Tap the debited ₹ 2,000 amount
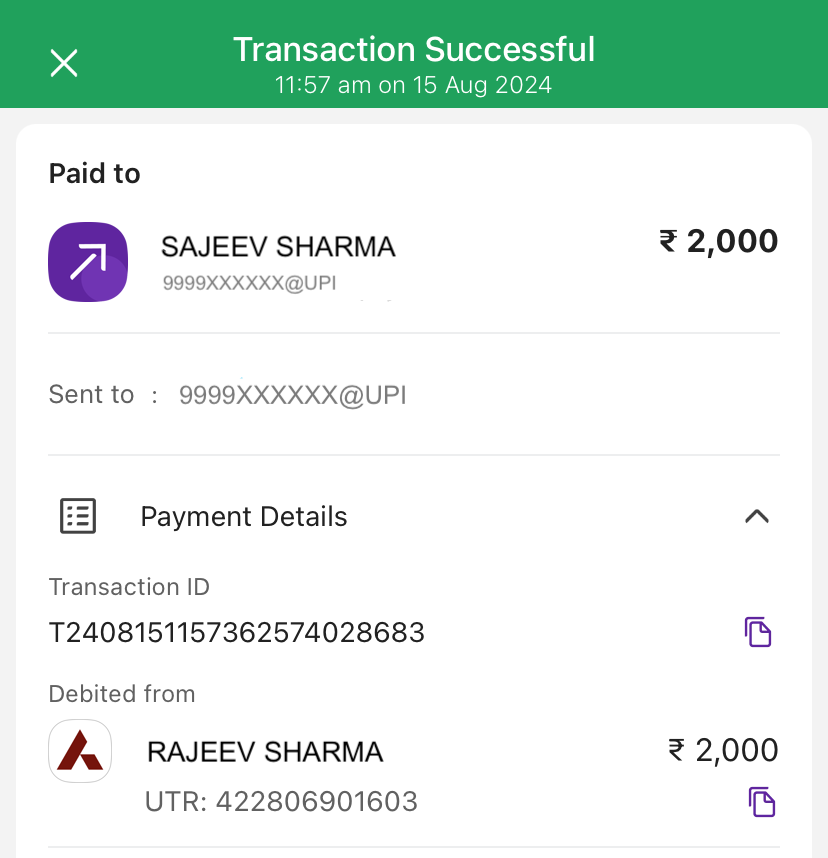The width and height of the screenshot is (828, 858). [722, 750]
